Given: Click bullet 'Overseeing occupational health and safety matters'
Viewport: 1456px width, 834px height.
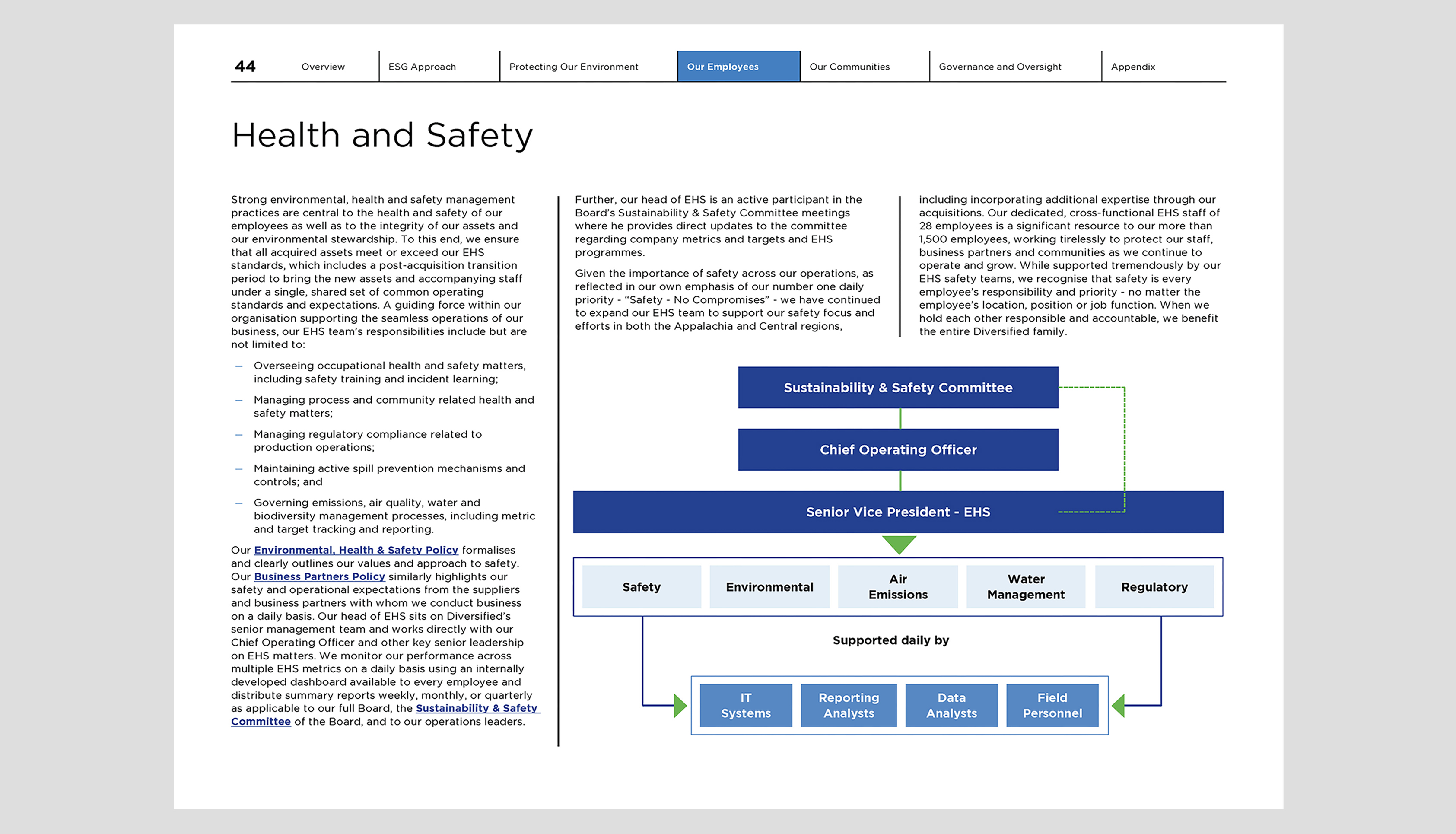Looking at the screenshot, I should click(x=389, y=372).
